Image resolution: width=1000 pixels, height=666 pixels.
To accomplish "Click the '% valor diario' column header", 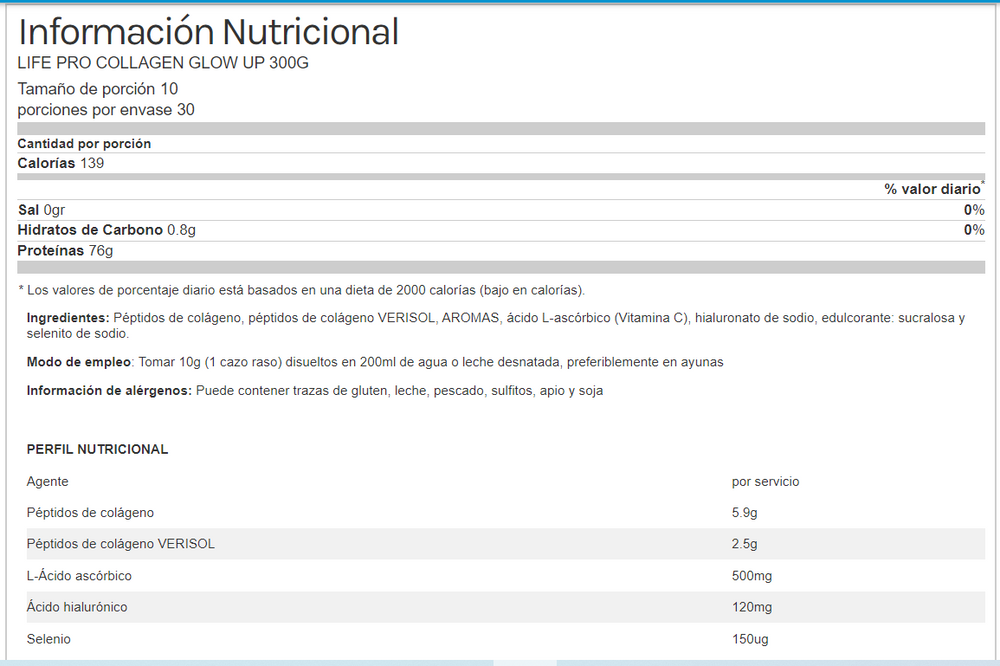I will (x=932, y=189).
